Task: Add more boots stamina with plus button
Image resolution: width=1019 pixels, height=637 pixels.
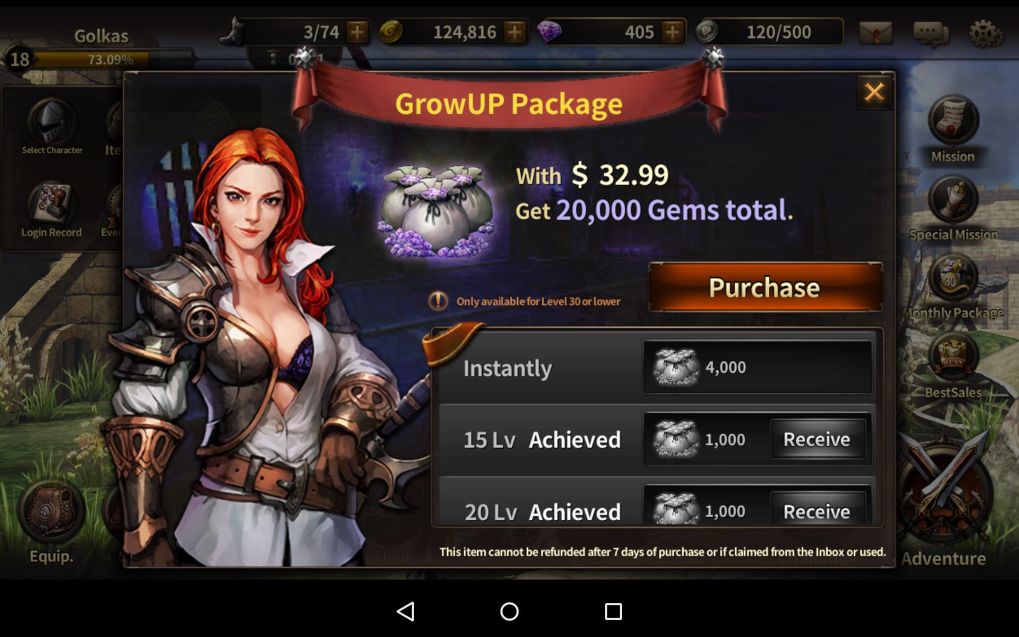Action: (x=357, y=32)
